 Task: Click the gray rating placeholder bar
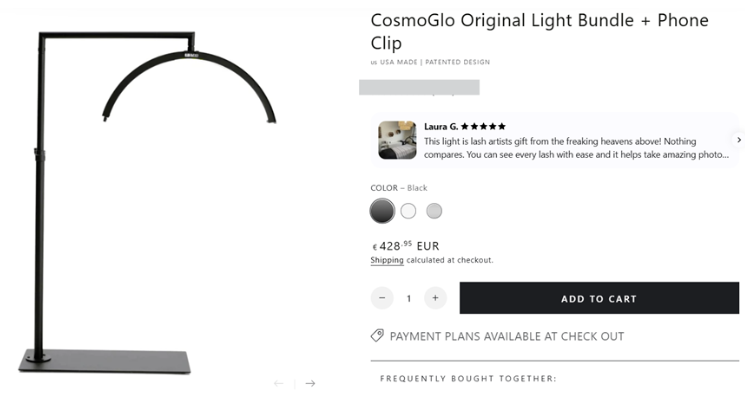tap(419, 87)
